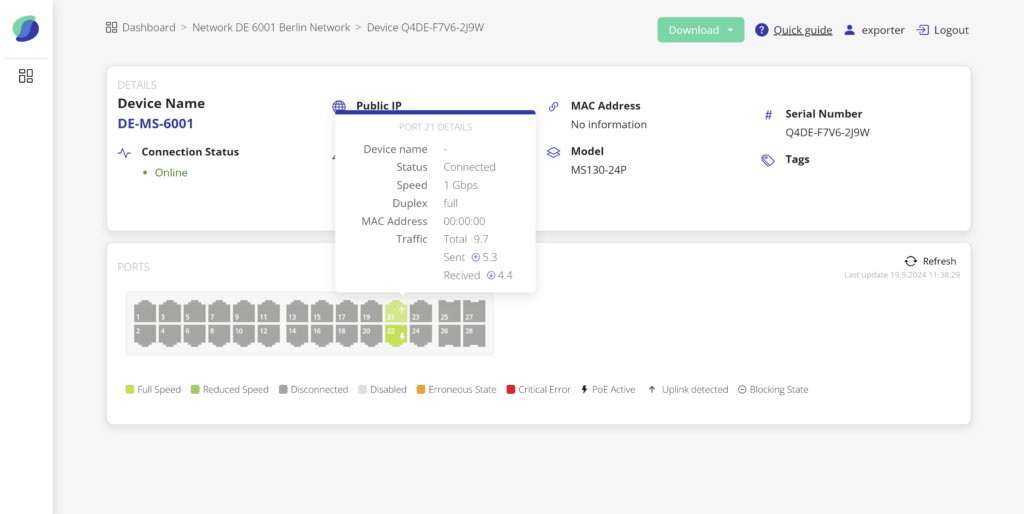Click SFP port 28

click(474, 335)
